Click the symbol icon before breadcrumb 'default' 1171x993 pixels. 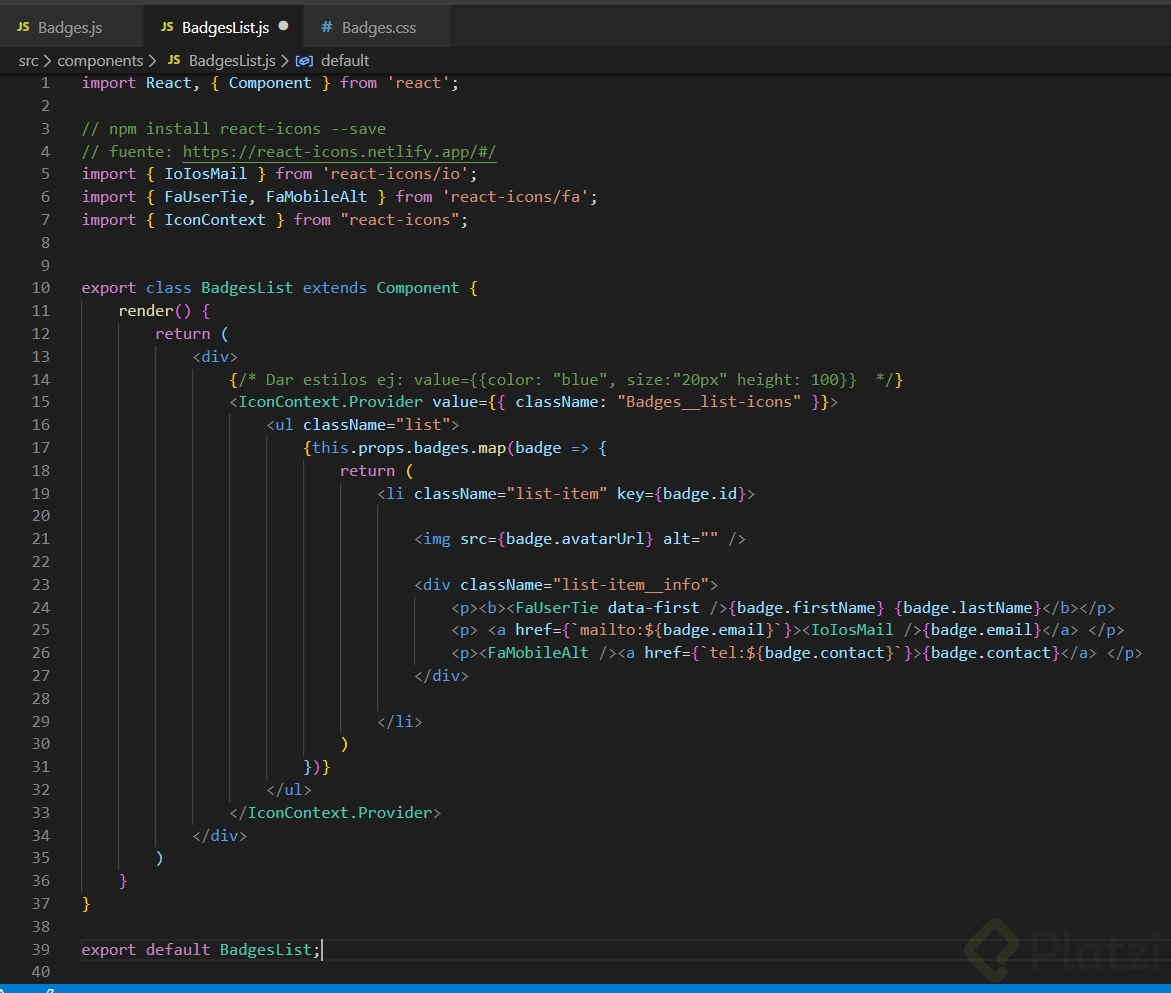pos(305,61)
